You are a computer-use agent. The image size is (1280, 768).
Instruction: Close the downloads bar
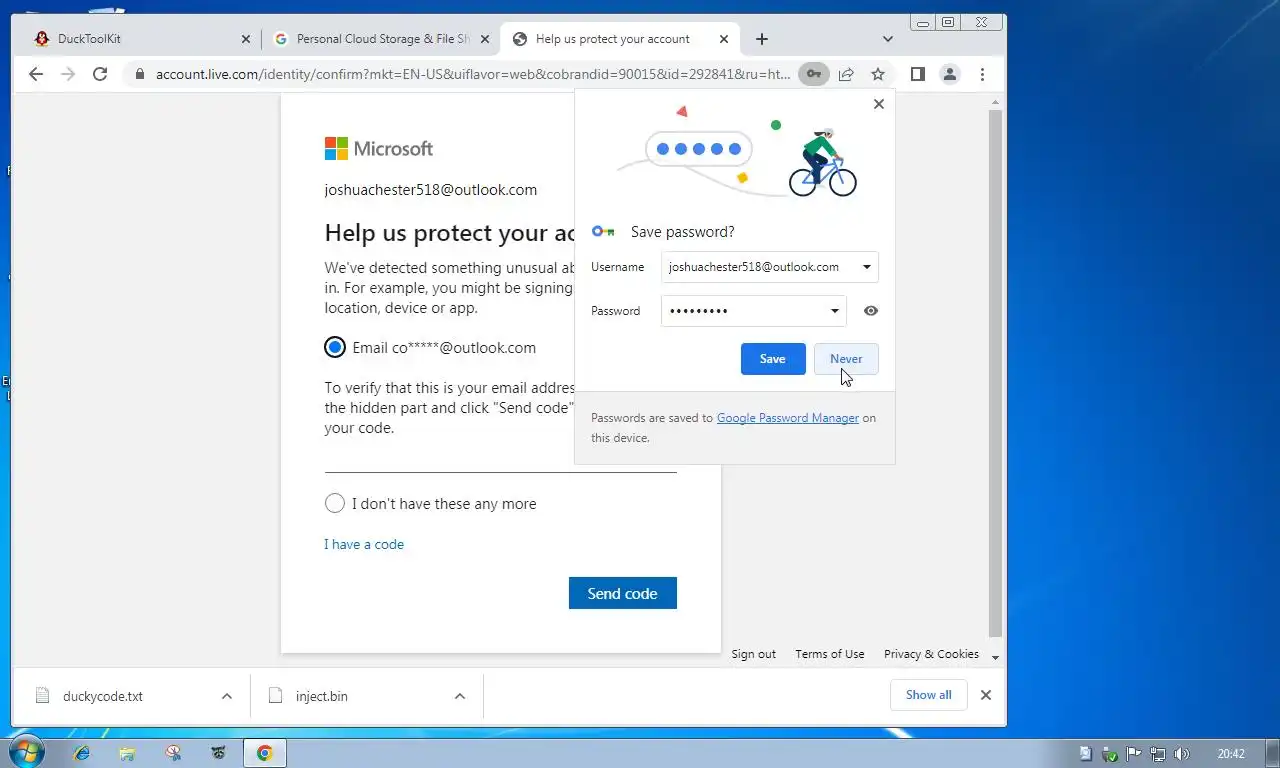[x=986, y=695]
